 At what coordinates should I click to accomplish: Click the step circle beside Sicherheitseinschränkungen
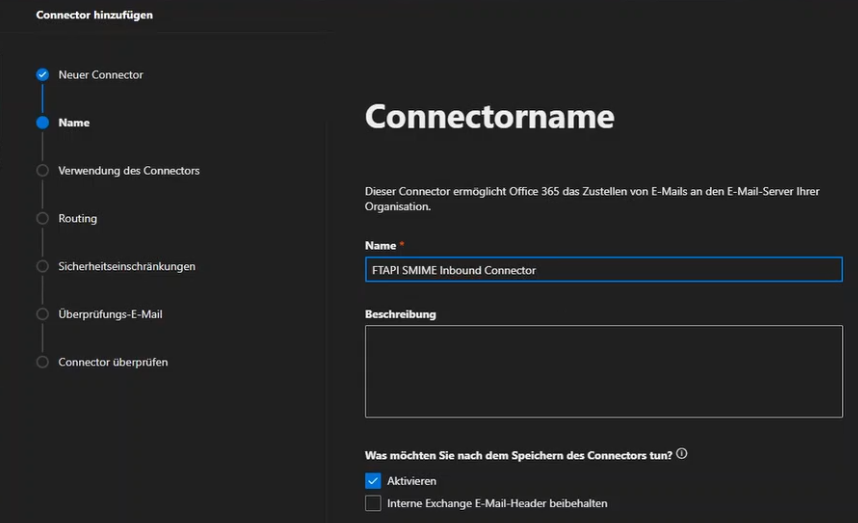[42, 266]
